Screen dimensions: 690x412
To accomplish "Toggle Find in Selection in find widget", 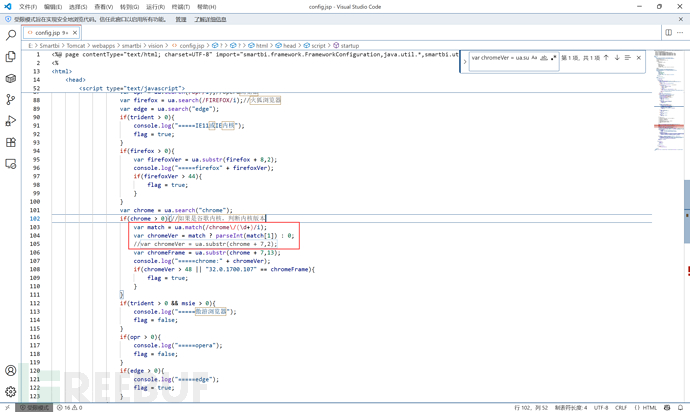I will [x=628, y=58].
